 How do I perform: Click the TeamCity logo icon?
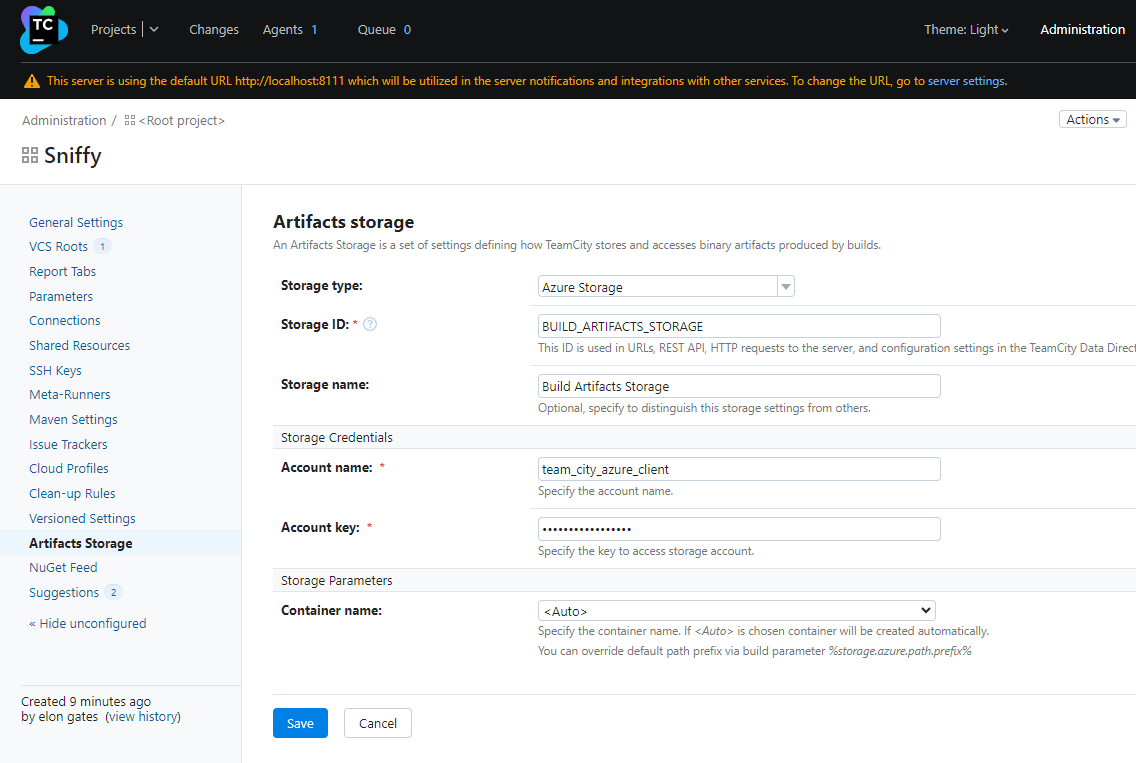43,30
